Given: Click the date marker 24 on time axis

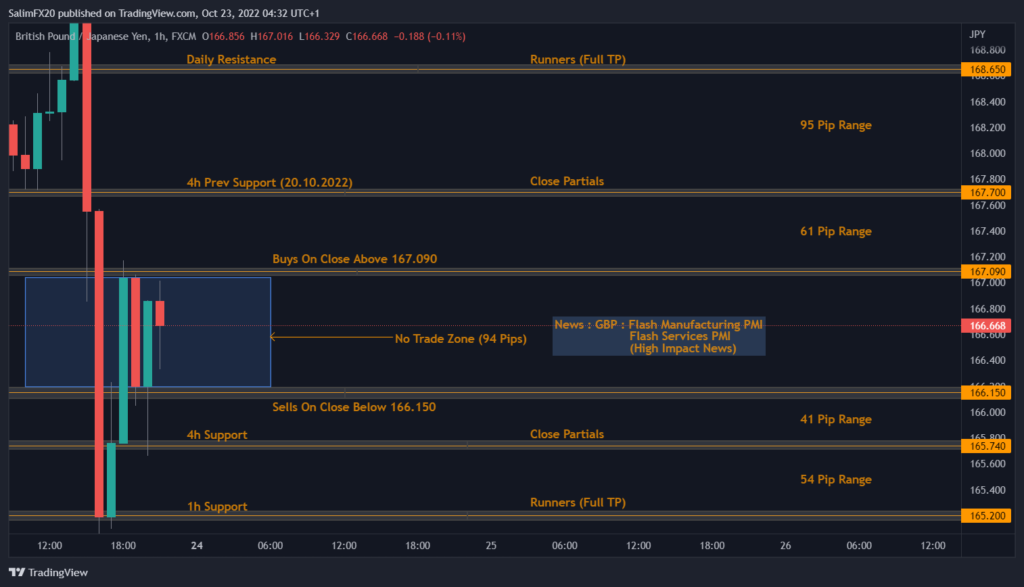Looking at the screenshot, I should click(197, 546).
